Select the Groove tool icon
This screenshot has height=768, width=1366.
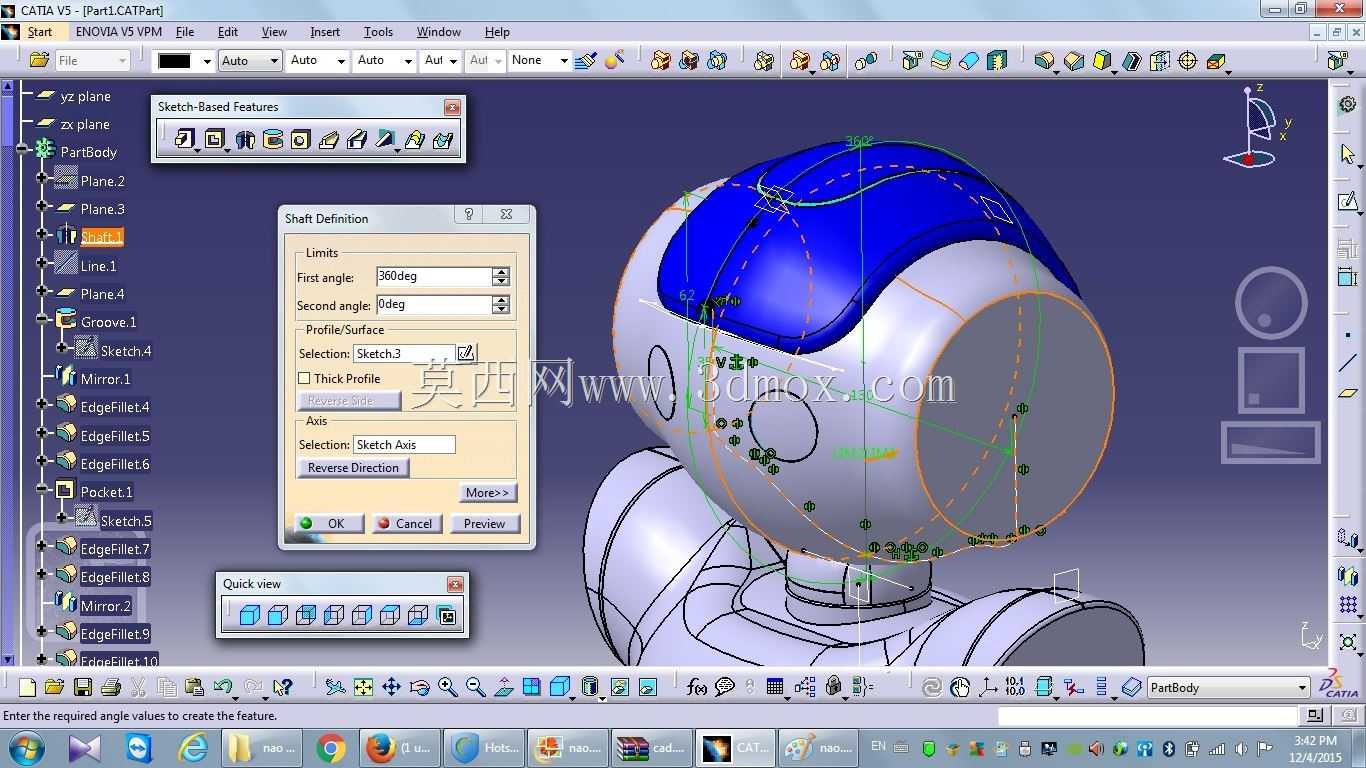(272, 140)
